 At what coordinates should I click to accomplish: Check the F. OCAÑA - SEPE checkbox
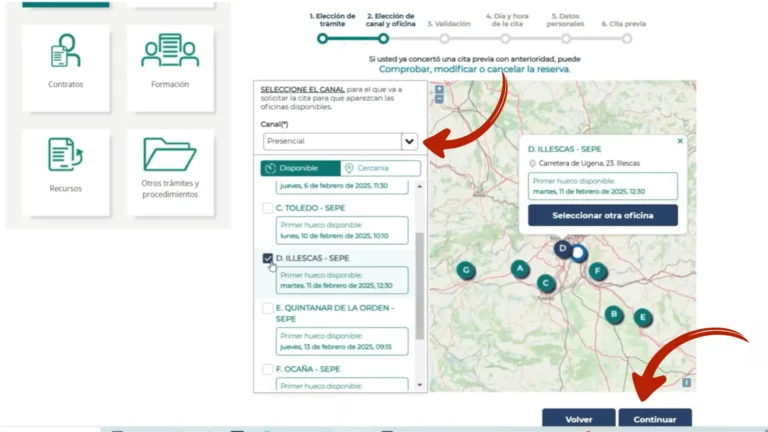(267, 369)
